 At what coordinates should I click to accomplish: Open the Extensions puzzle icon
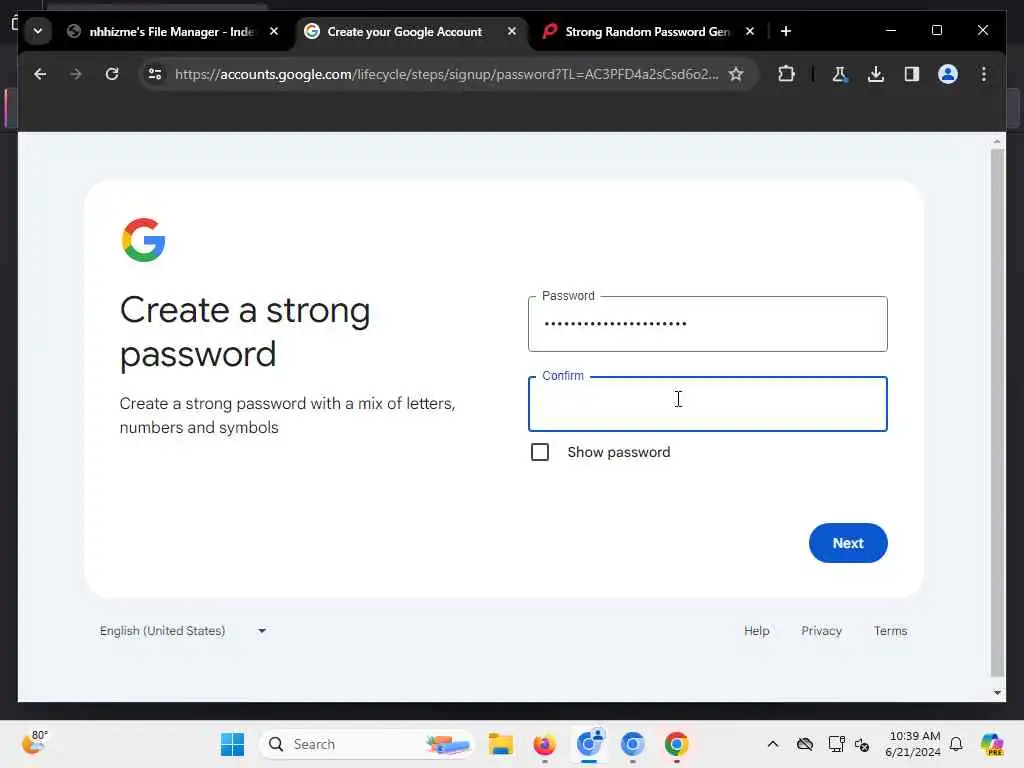tap(786, 74)
